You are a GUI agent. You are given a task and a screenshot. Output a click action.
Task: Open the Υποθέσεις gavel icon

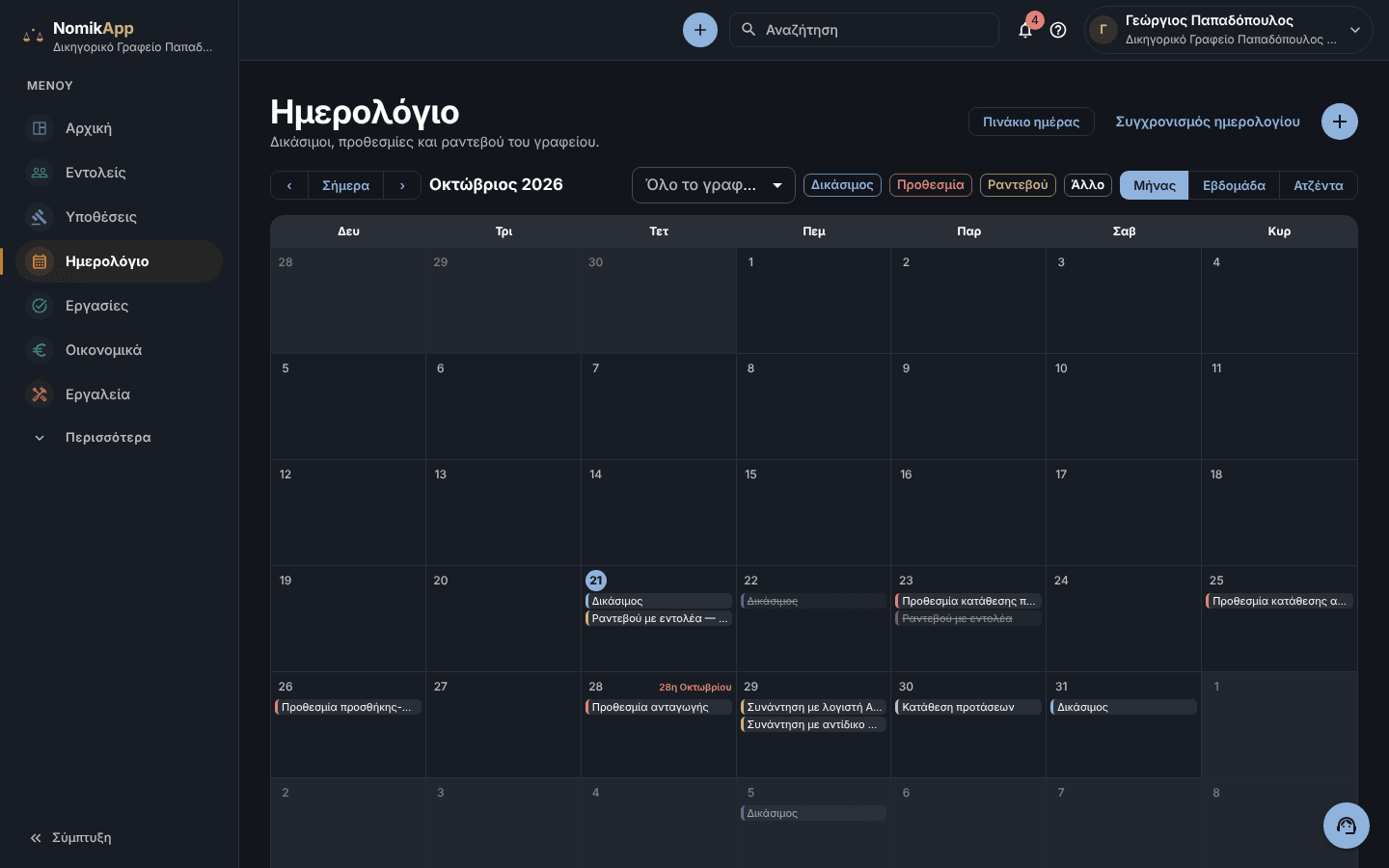(40, 217)
